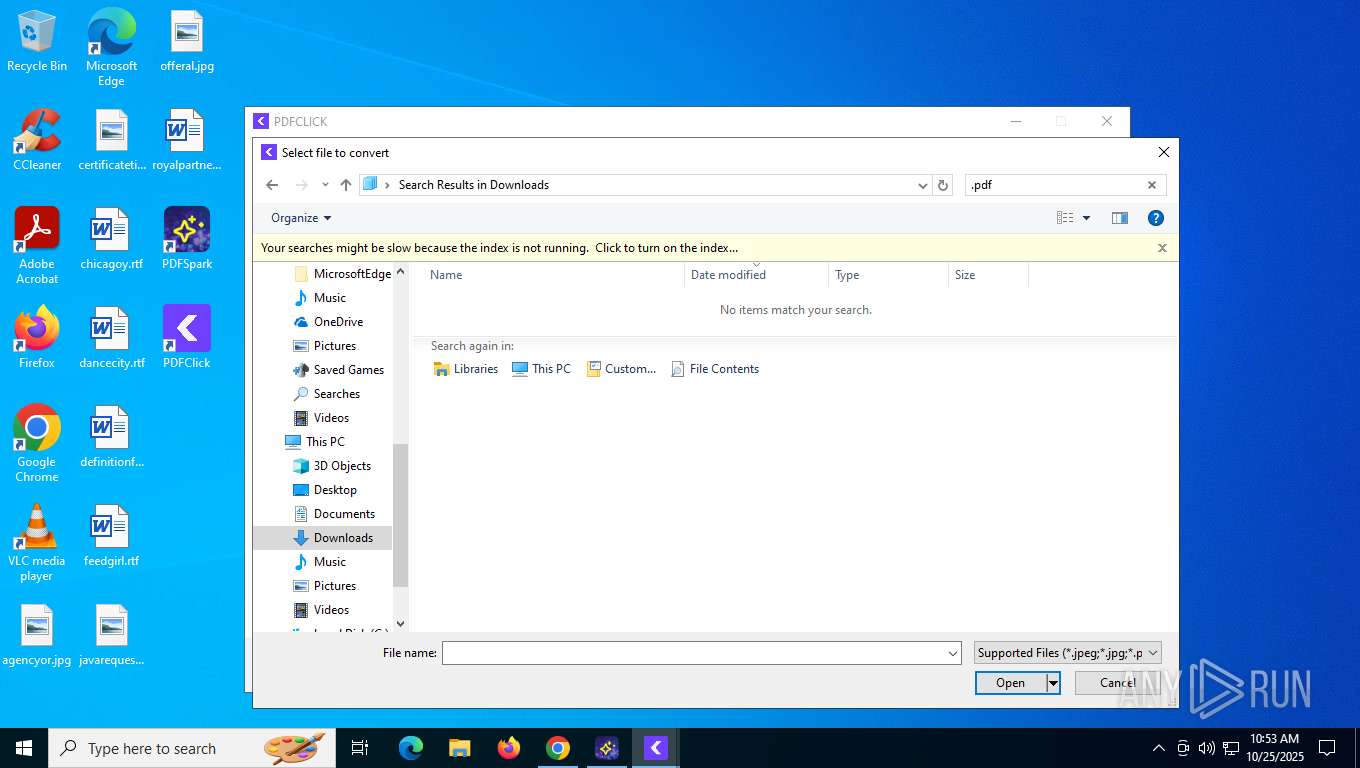Turn on the index via yellow bar

pyautogui.click(x=499, y=248)
